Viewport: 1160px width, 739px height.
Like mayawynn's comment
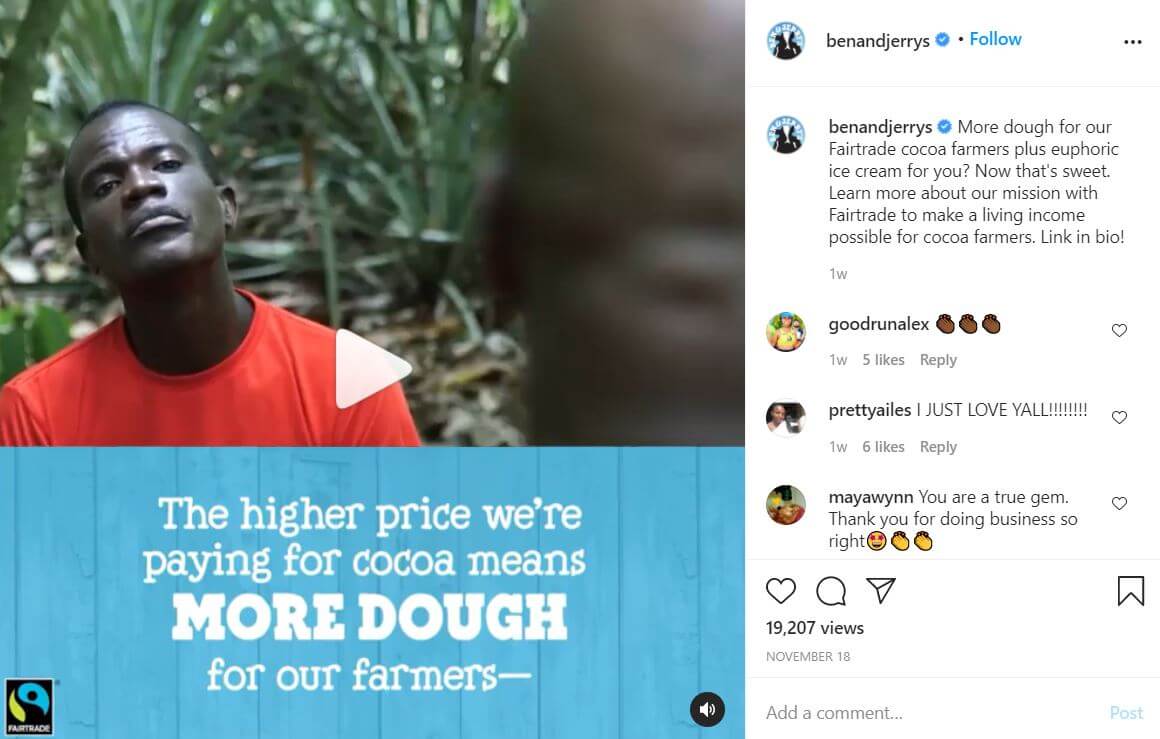1119,504
